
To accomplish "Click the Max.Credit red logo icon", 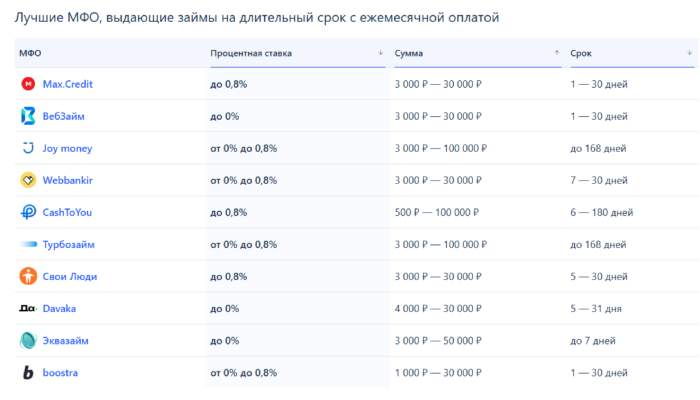I will tap(28, 84).
